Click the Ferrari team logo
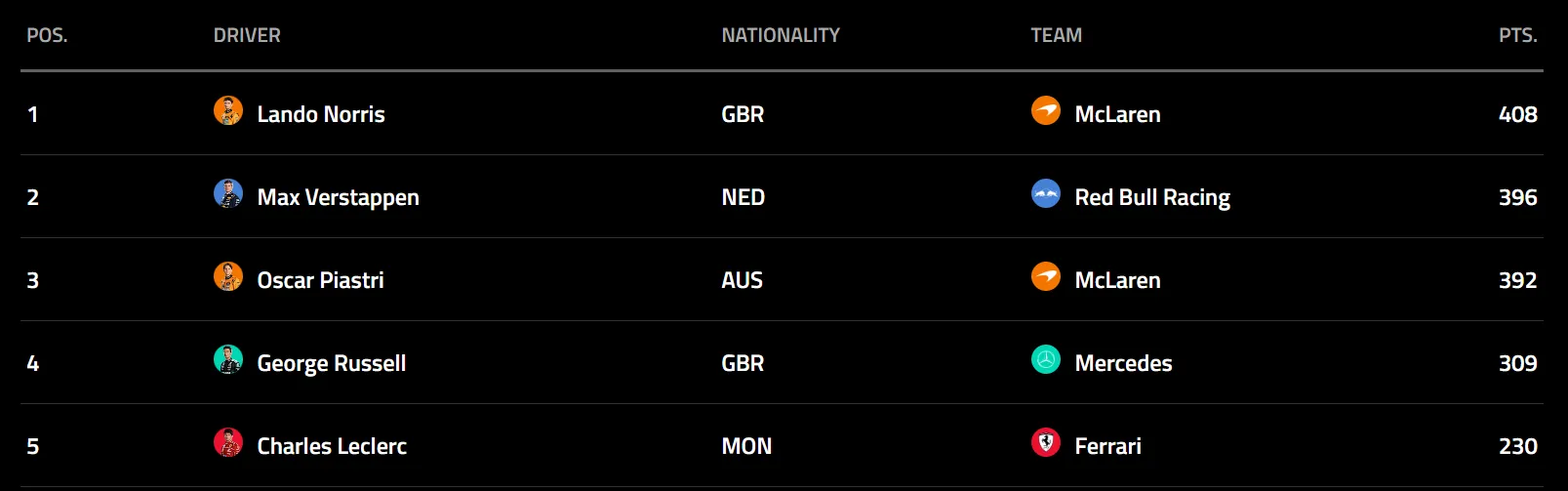Viewport: 1568px width, 491px height. pos(1046,443)
